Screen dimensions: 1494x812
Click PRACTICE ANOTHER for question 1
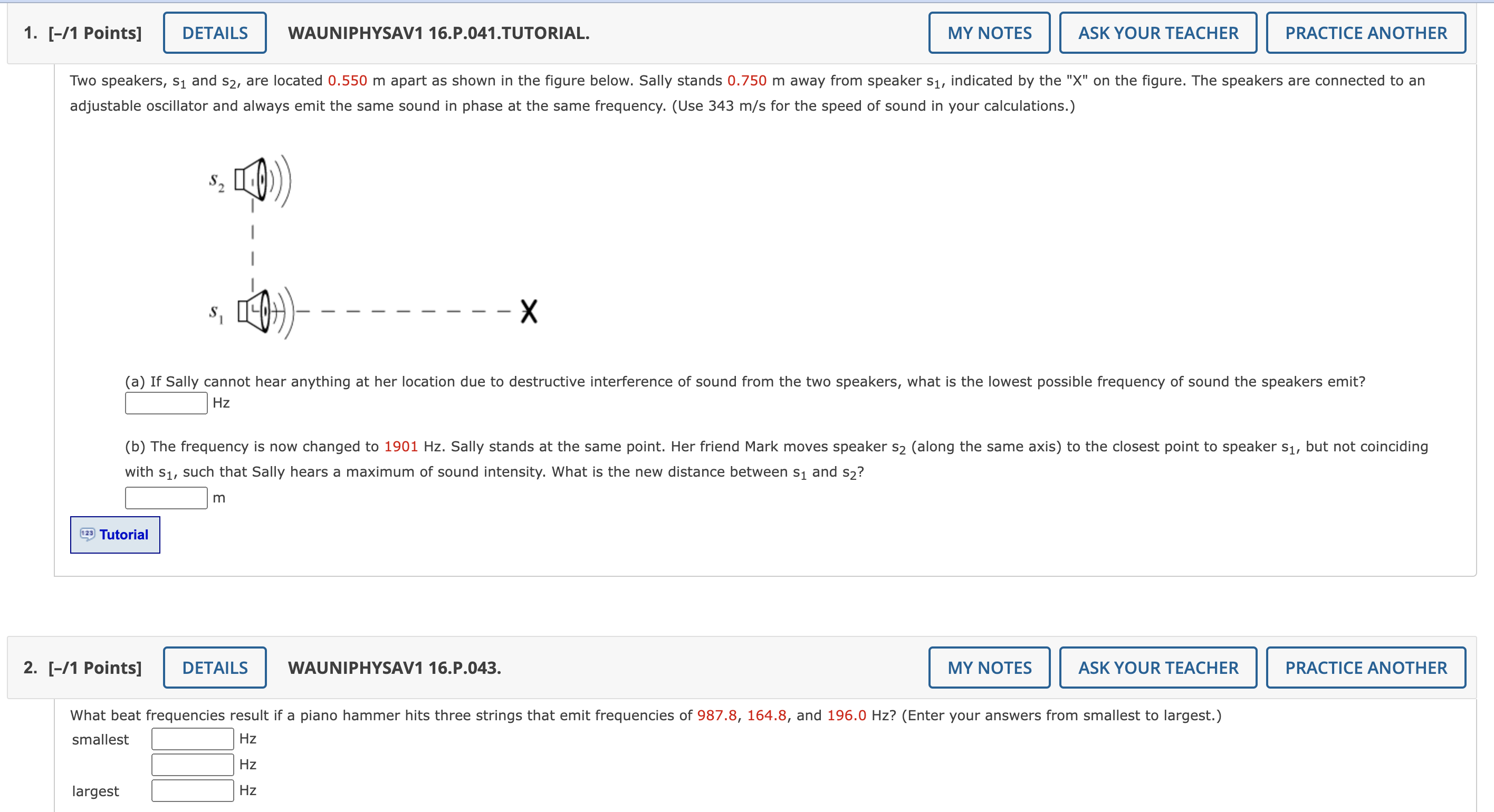[1365, 33]
